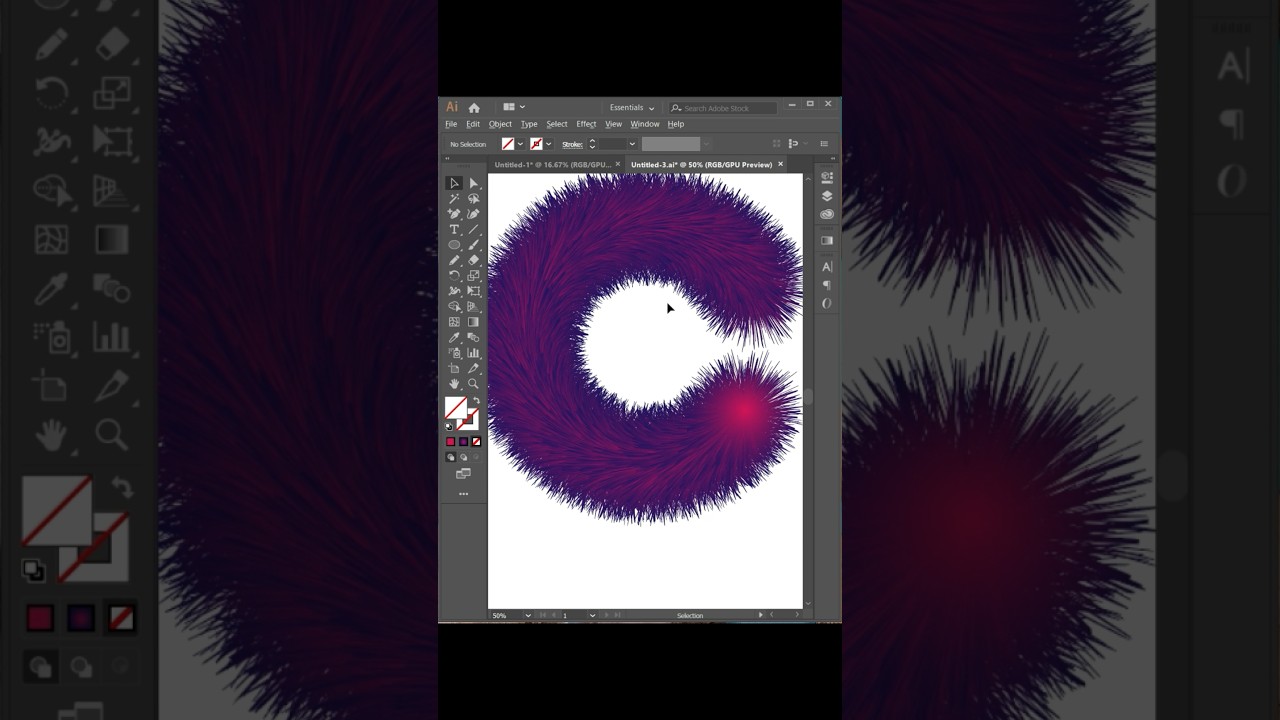Click the Home icon

(x=474, y=108)
